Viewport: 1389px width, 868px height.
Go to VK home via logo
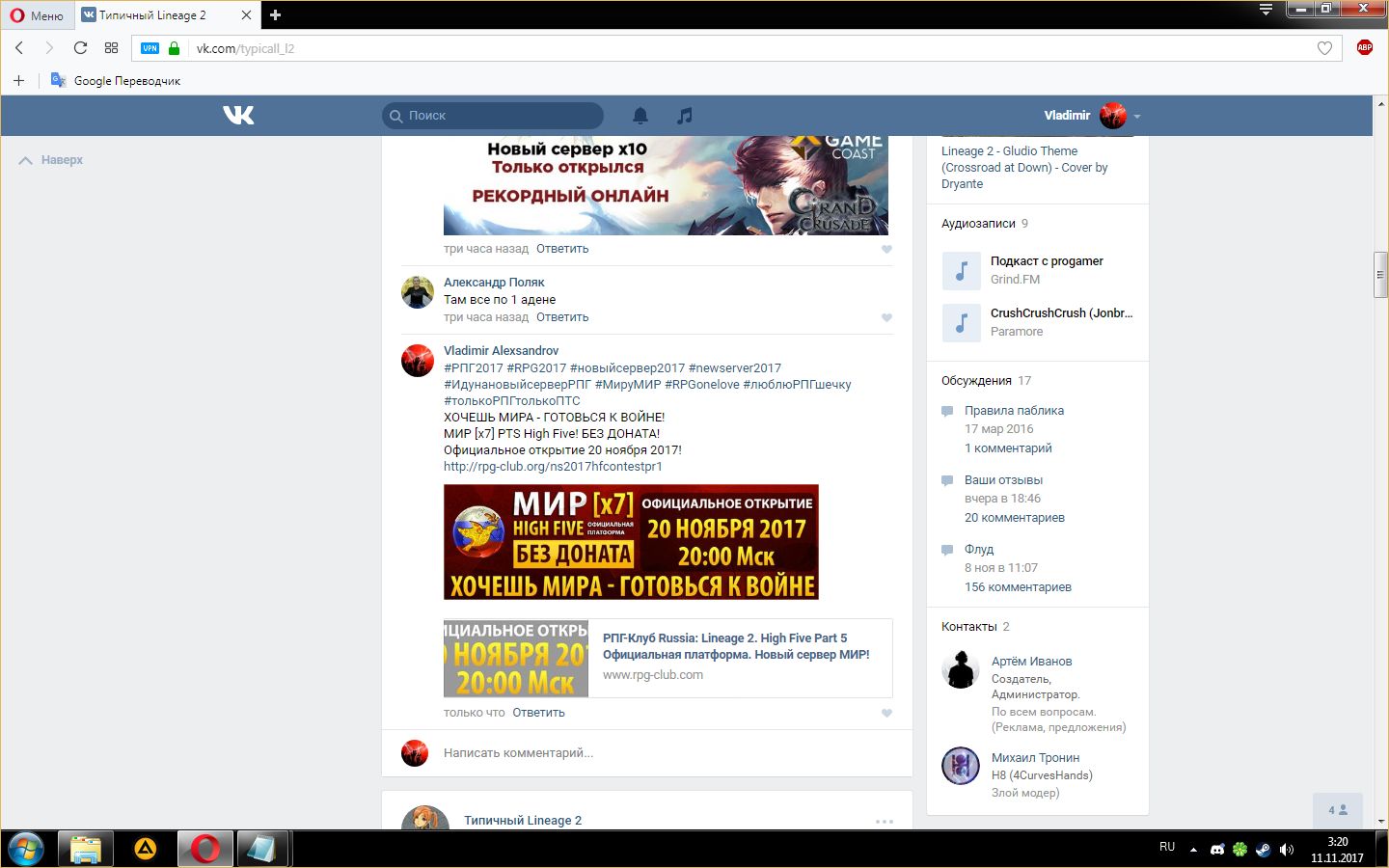238,116
